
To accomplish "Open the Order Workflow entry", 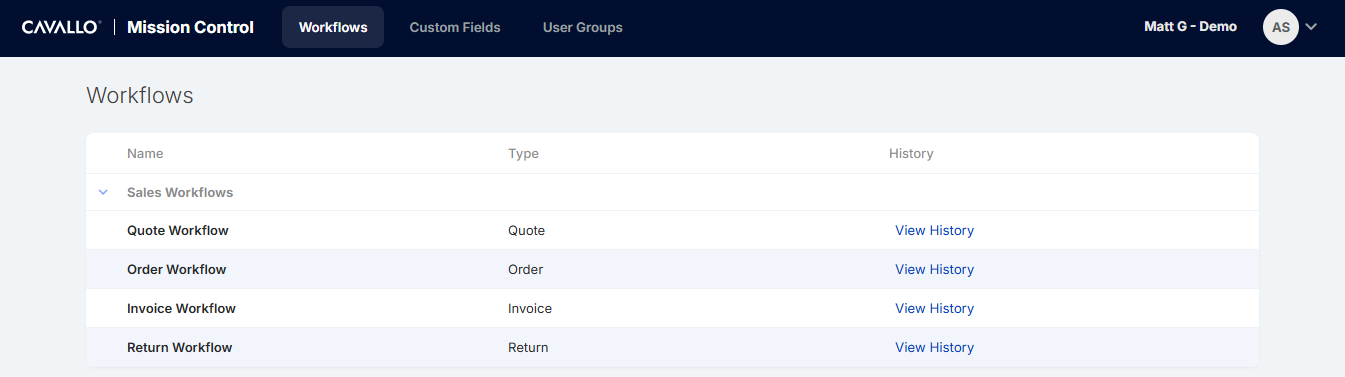I will (x=177, y=269).
